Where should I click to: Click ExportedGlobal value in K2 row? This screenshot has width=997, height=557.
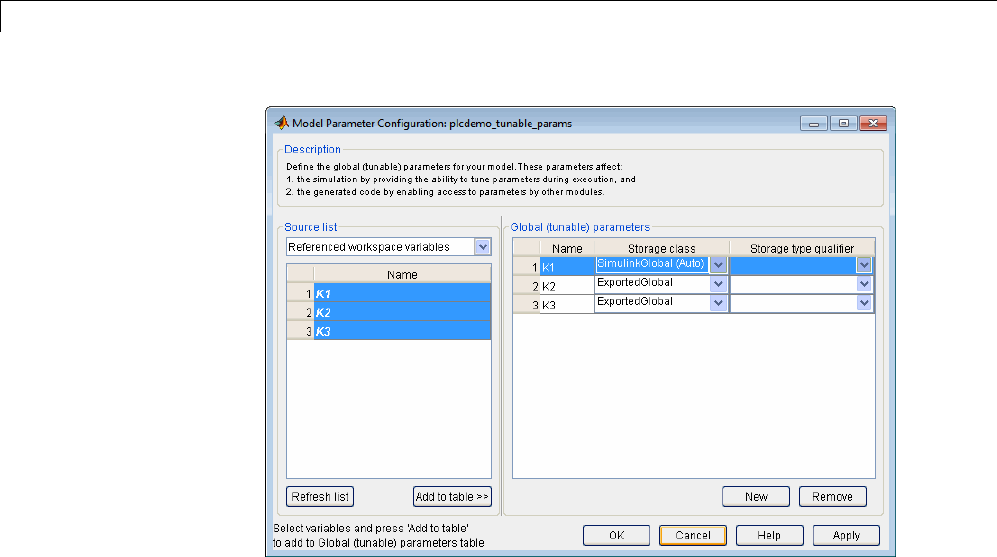pos(635,282)
